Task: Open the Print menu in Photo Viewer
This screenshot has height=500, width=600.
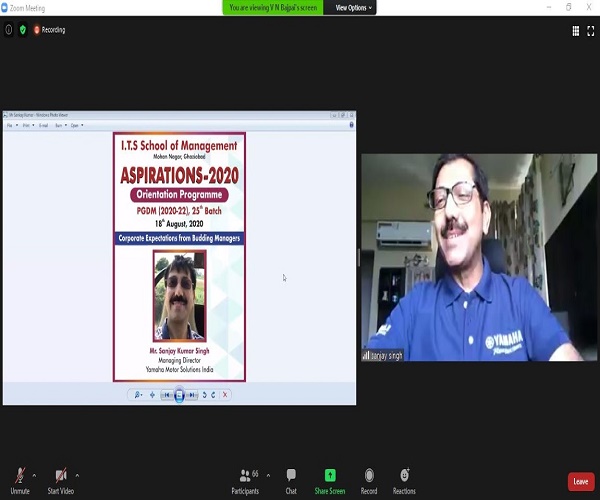Action: click(28, 125)
